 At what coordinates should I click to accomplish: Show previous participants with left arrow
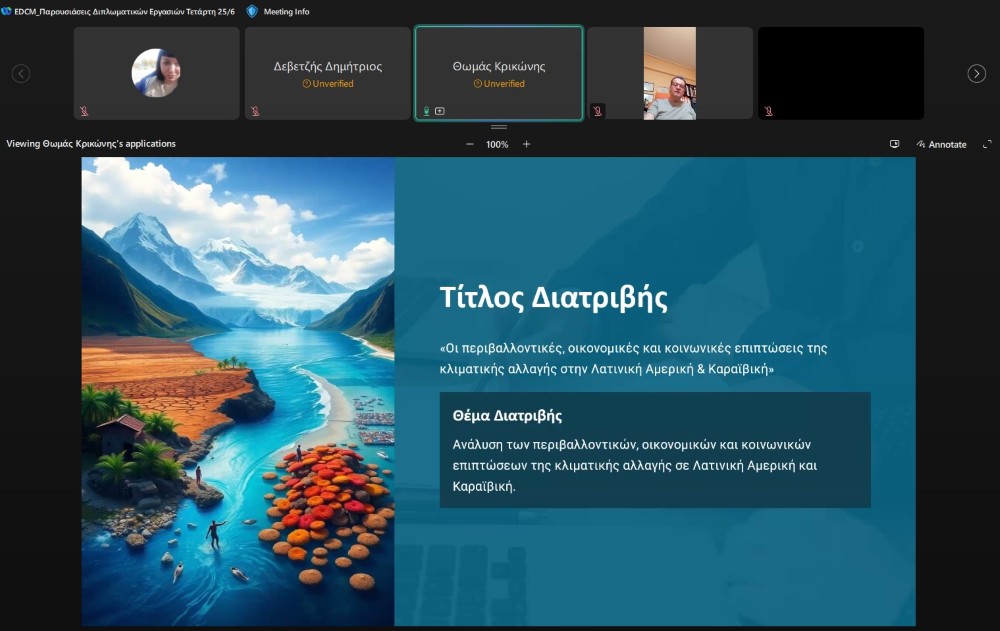click(21, 73)
